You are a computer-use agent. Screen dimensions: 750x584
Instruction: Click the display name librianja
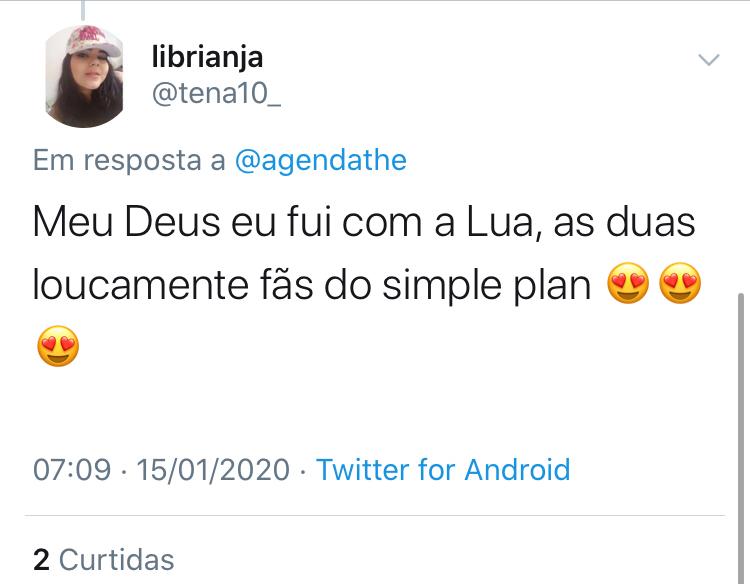tap(206, 57)
